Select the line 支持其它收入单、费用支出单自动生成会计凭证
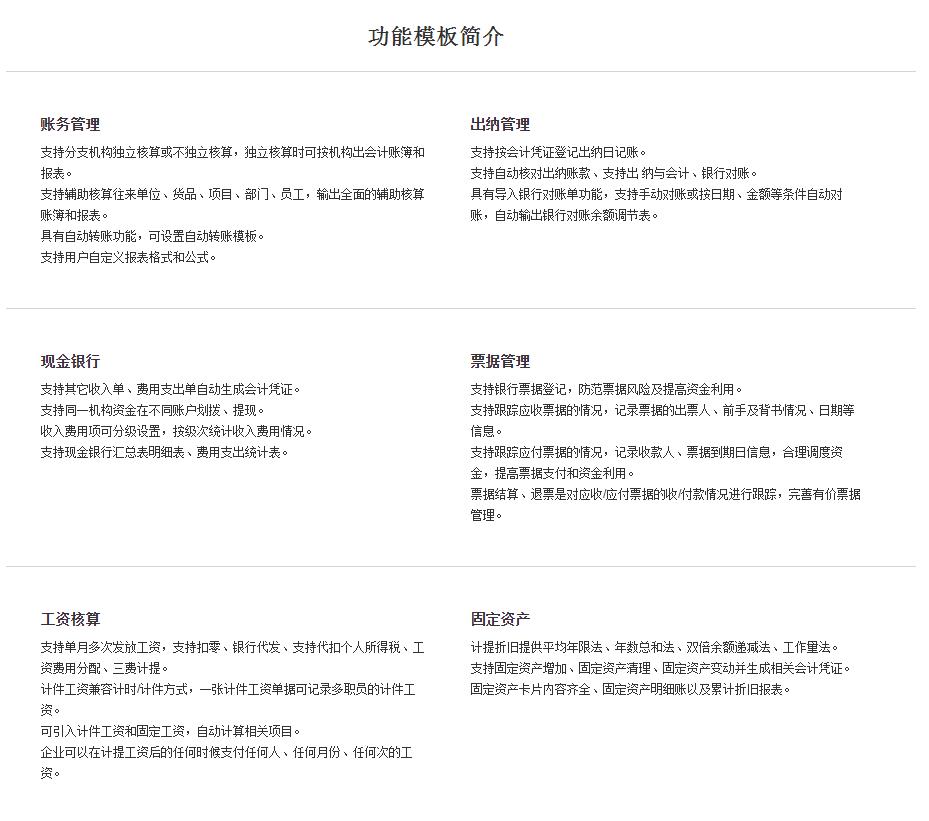Screen dimensions: 929x821 (x=170, y=390)
